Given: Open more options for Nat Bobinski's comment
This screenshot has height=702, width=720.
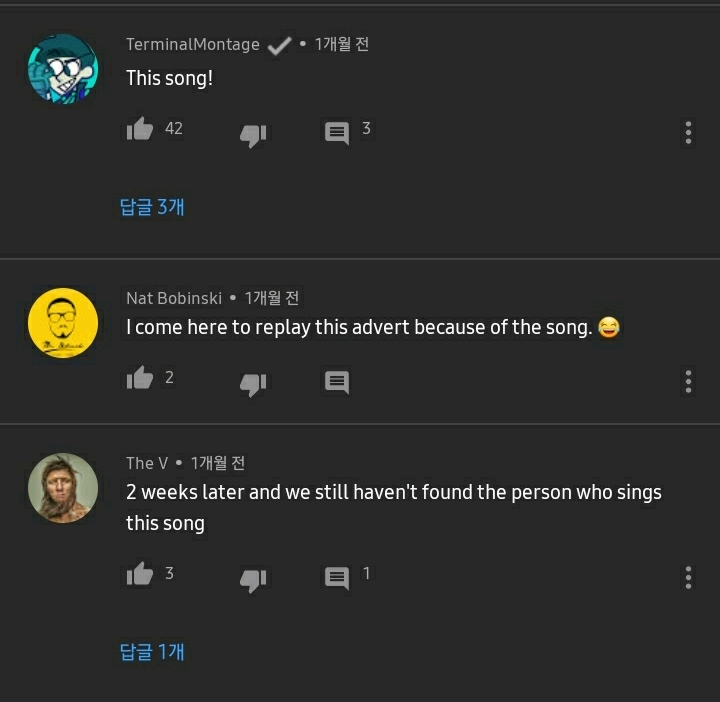Looking at the screenshot, I should coord(688,381).
